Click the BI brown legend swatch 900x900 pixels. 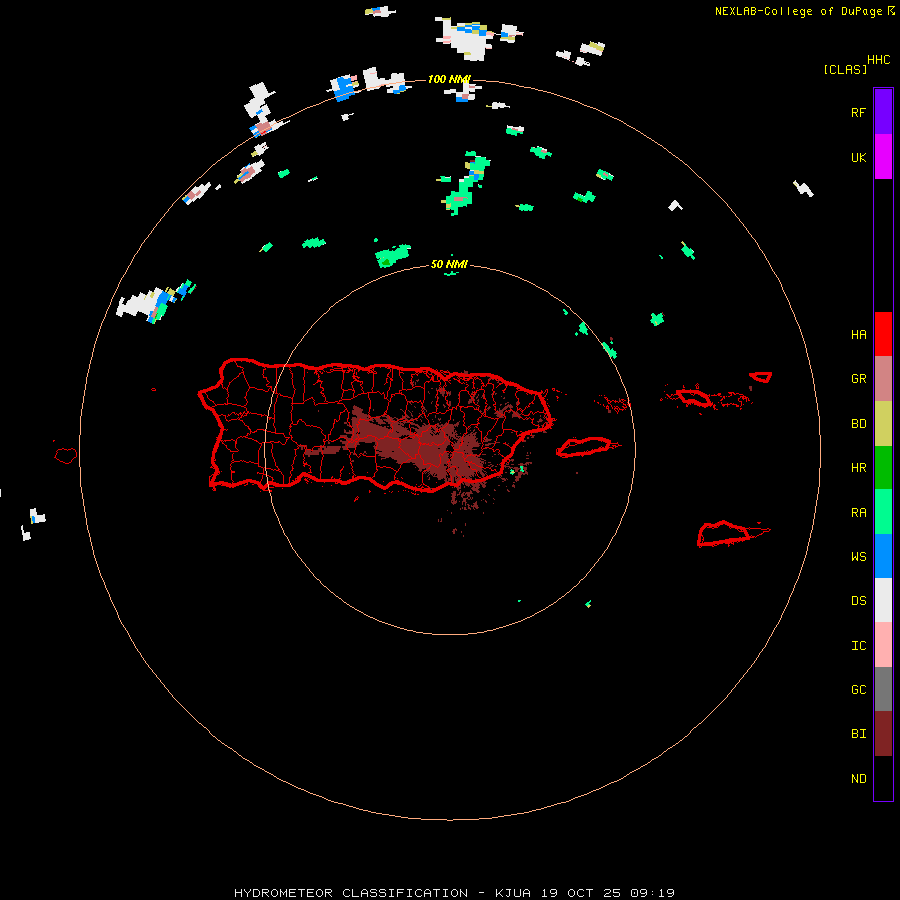(883, 734)
